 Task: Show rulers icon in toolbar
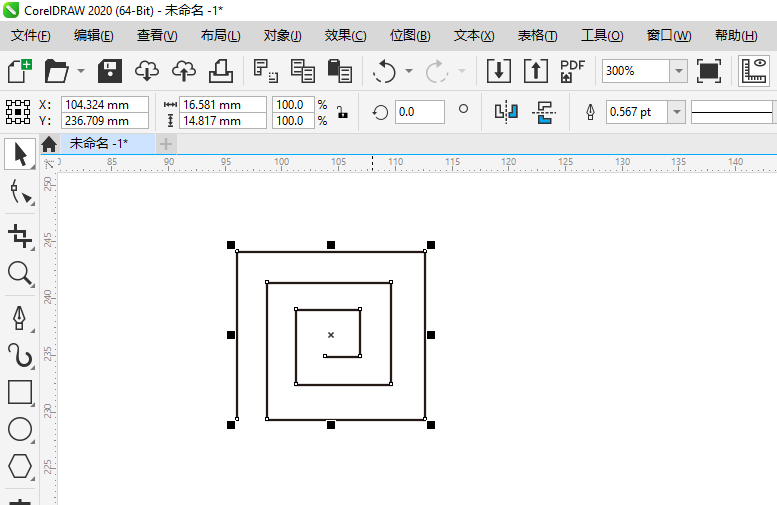(x=754, y=71)
